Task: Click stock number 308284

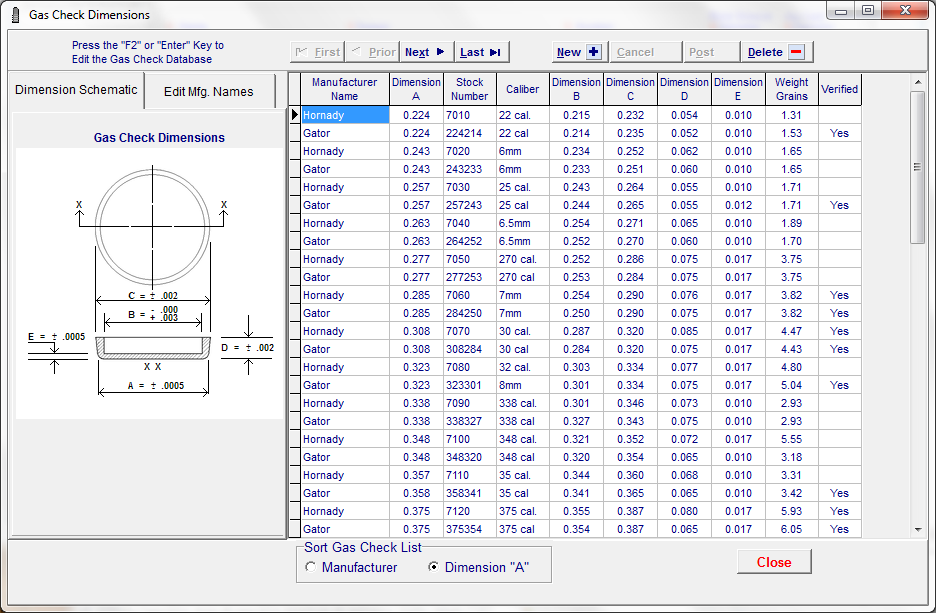Action: click(x=469, y=349)
